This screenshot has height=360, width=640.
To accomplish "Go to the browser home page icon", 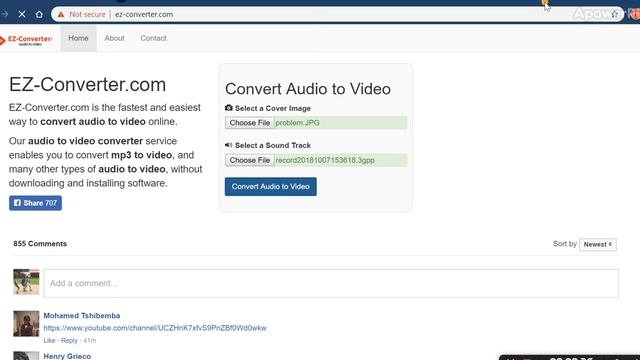I will click(x=39, y=14).
